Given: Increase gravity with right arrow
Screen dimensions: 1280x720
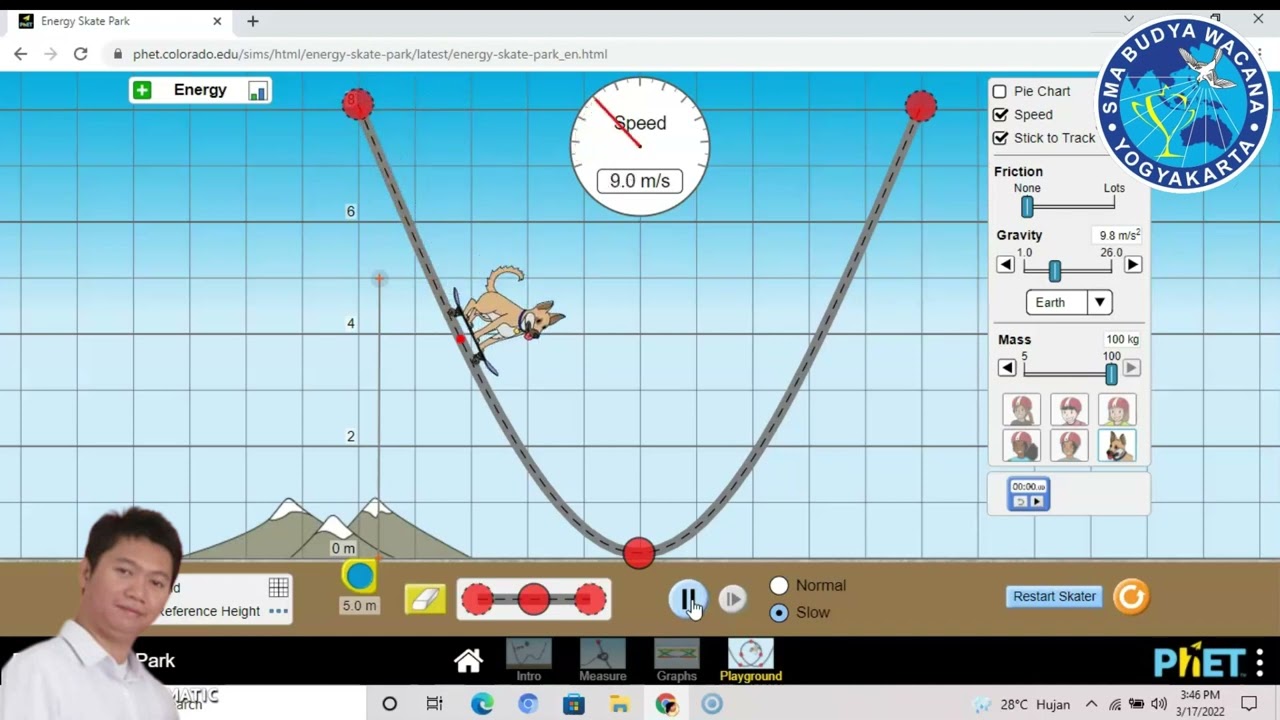Looking at the screenshot, I should tap(1132, 265).
